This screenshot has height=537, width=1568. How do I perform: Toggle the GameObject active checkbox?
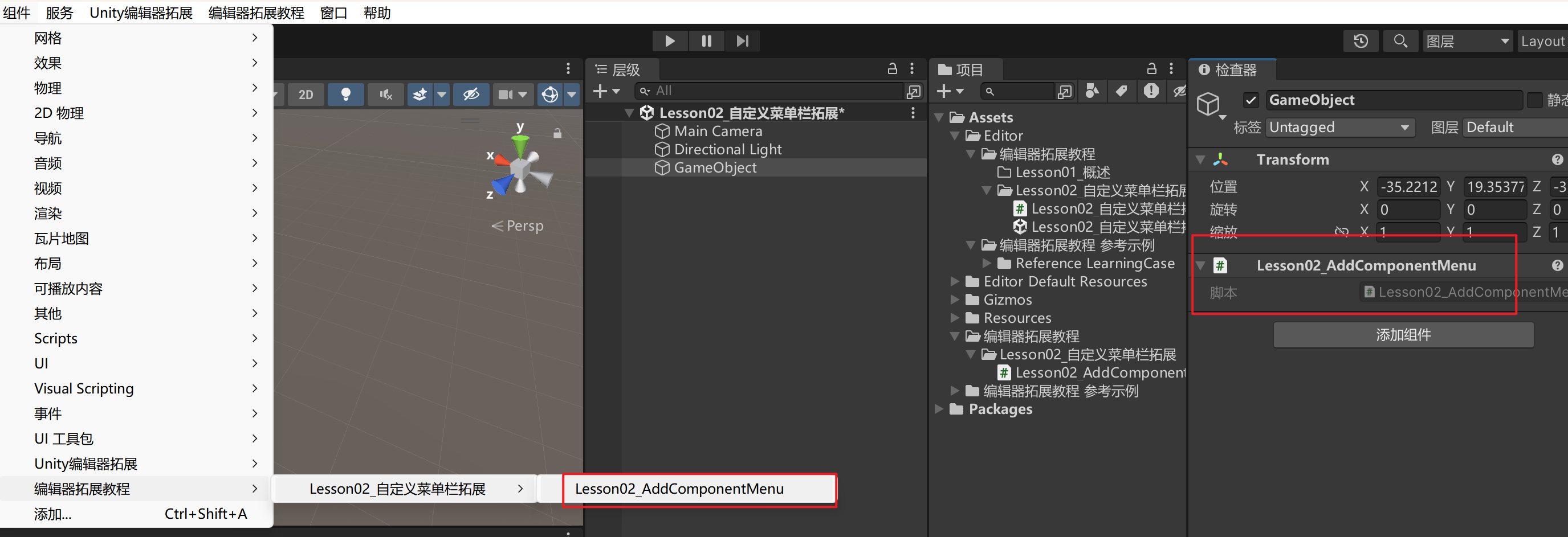[x=1251, y=100]
